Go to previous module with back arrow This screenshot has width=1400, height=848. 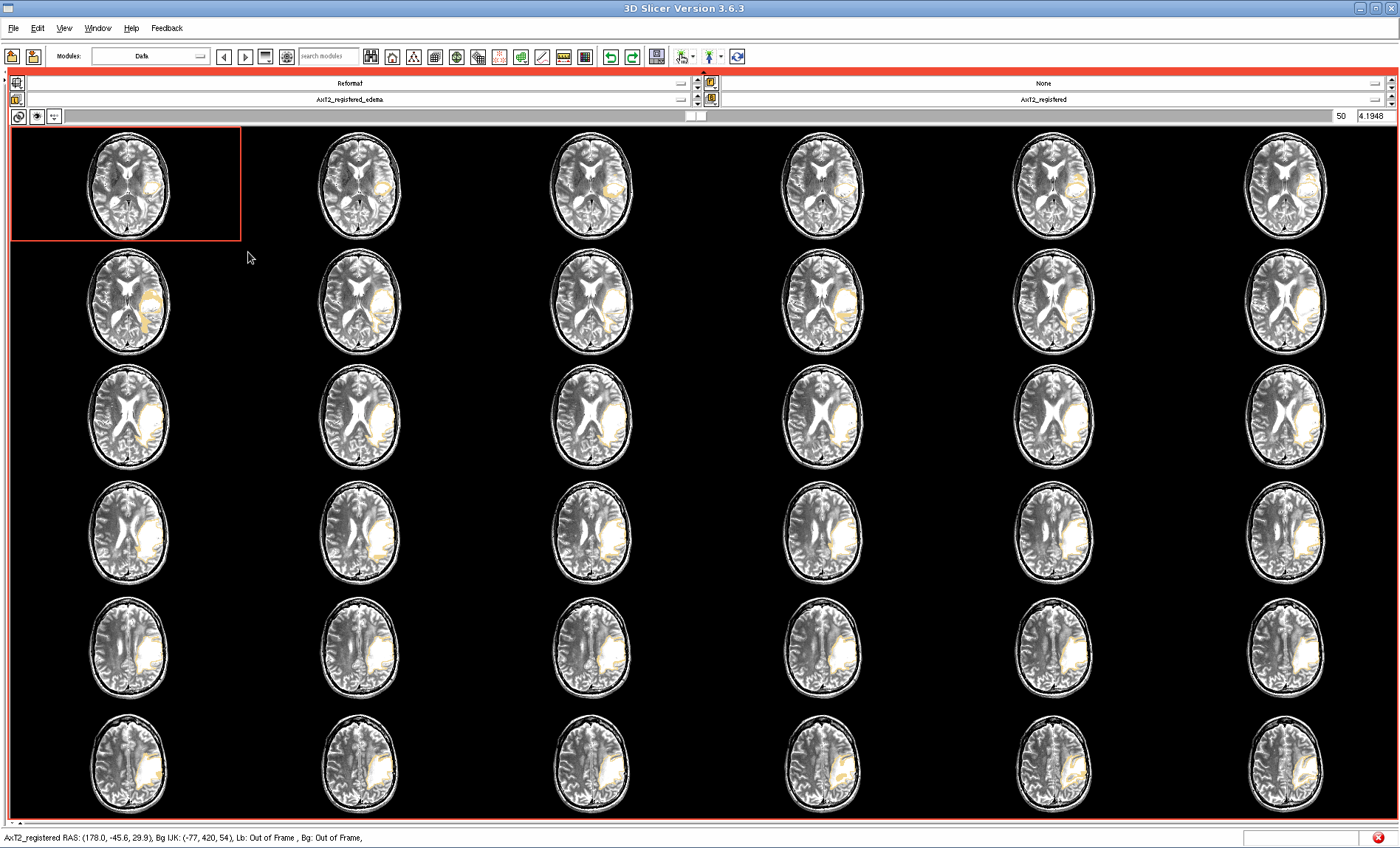(224, 57)
